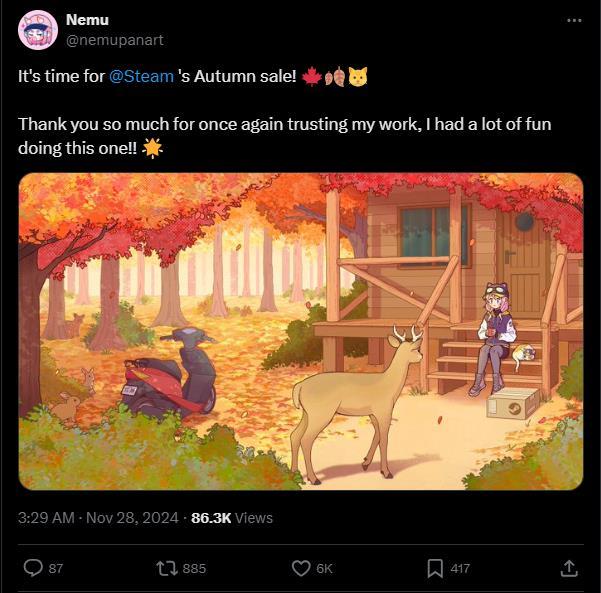Click the 885 reposts count
Image resolution: width=601 pixels, height=593 pixels.
(x=194, y=568)
